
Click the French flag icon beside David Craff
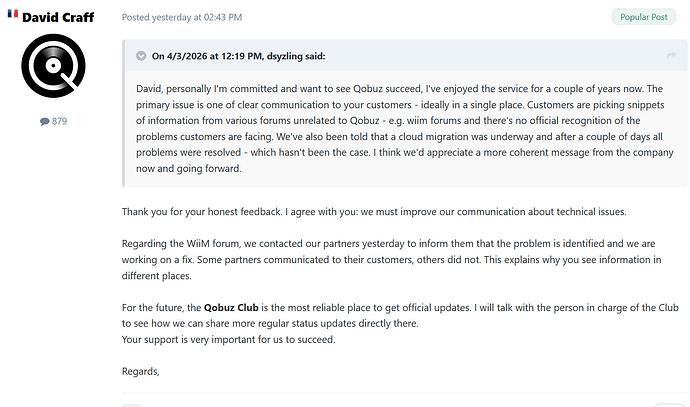coord(13,14)
